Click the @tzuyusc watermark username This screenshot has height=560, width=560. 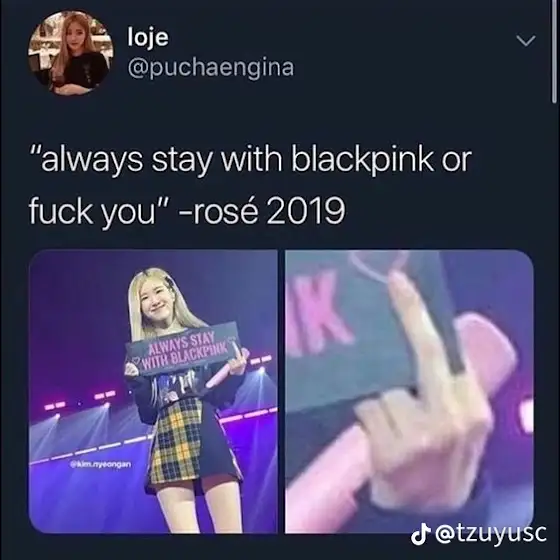click(x=489, y=534)
